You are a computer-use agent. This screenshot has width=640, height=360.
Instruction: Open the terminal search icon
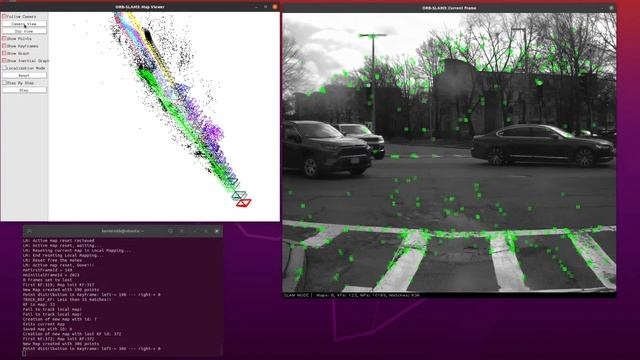pyautogui.click(x=170, y=231)
